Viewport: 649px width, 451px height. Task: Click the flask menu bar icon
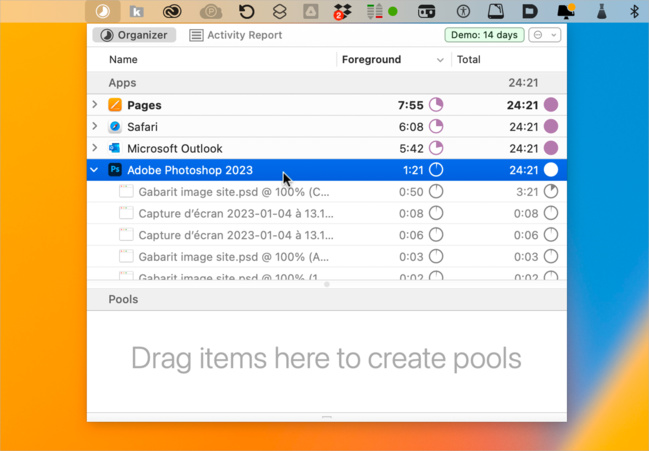point(601,12)
